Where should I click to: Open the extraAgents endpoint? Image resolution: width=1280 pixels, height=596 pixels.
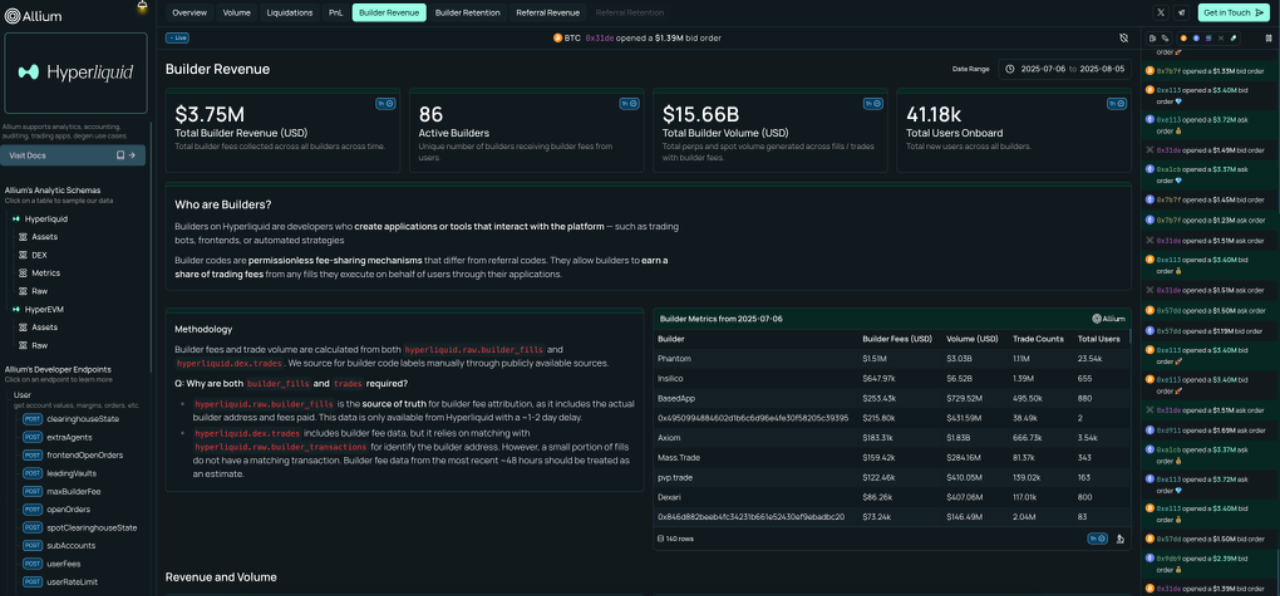coord(69,437)
